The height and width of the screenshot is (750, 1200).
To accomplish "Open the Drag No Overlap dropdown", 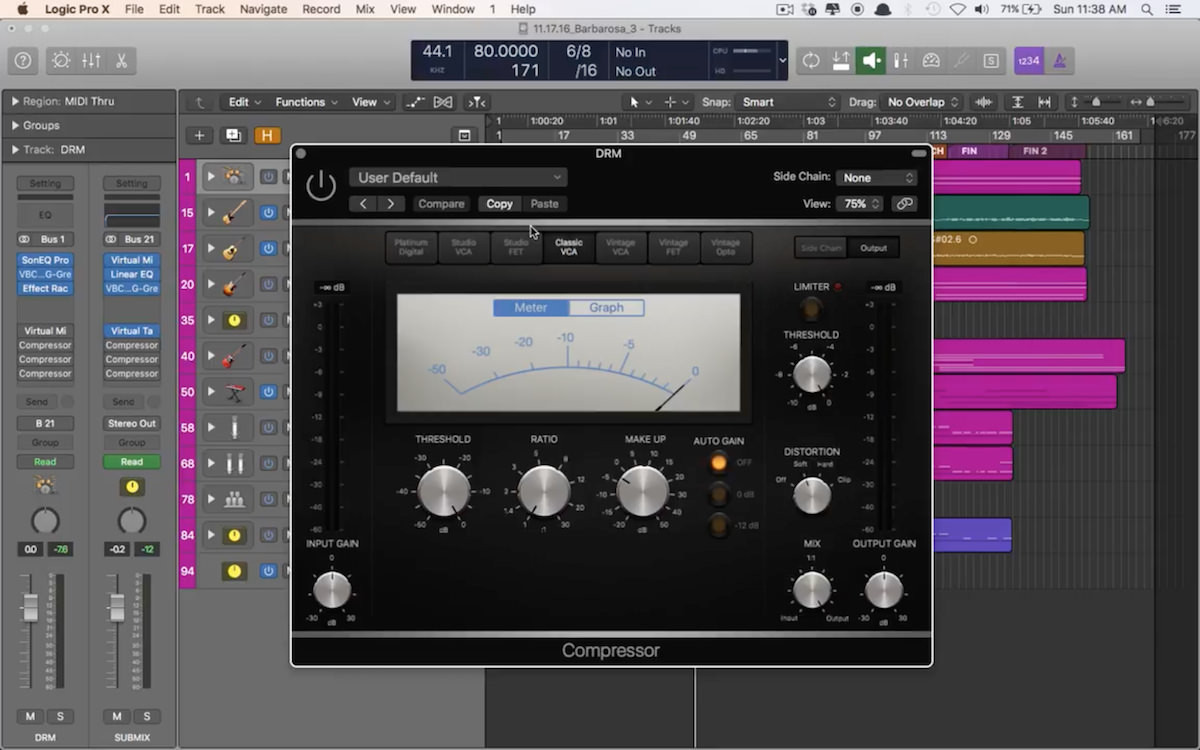I will coord(923,102).
